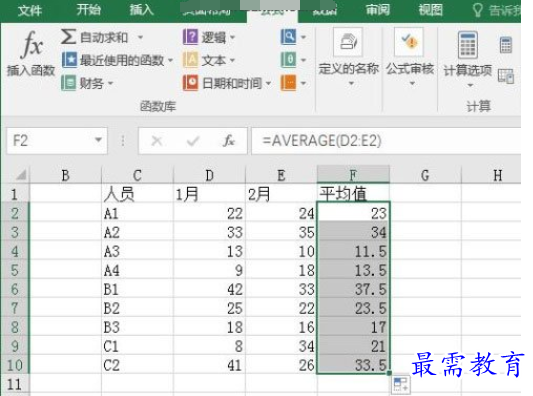
Task: Click the Quick Analysis icon below F10
Action: pyautogui.click(x=401, y=385)
